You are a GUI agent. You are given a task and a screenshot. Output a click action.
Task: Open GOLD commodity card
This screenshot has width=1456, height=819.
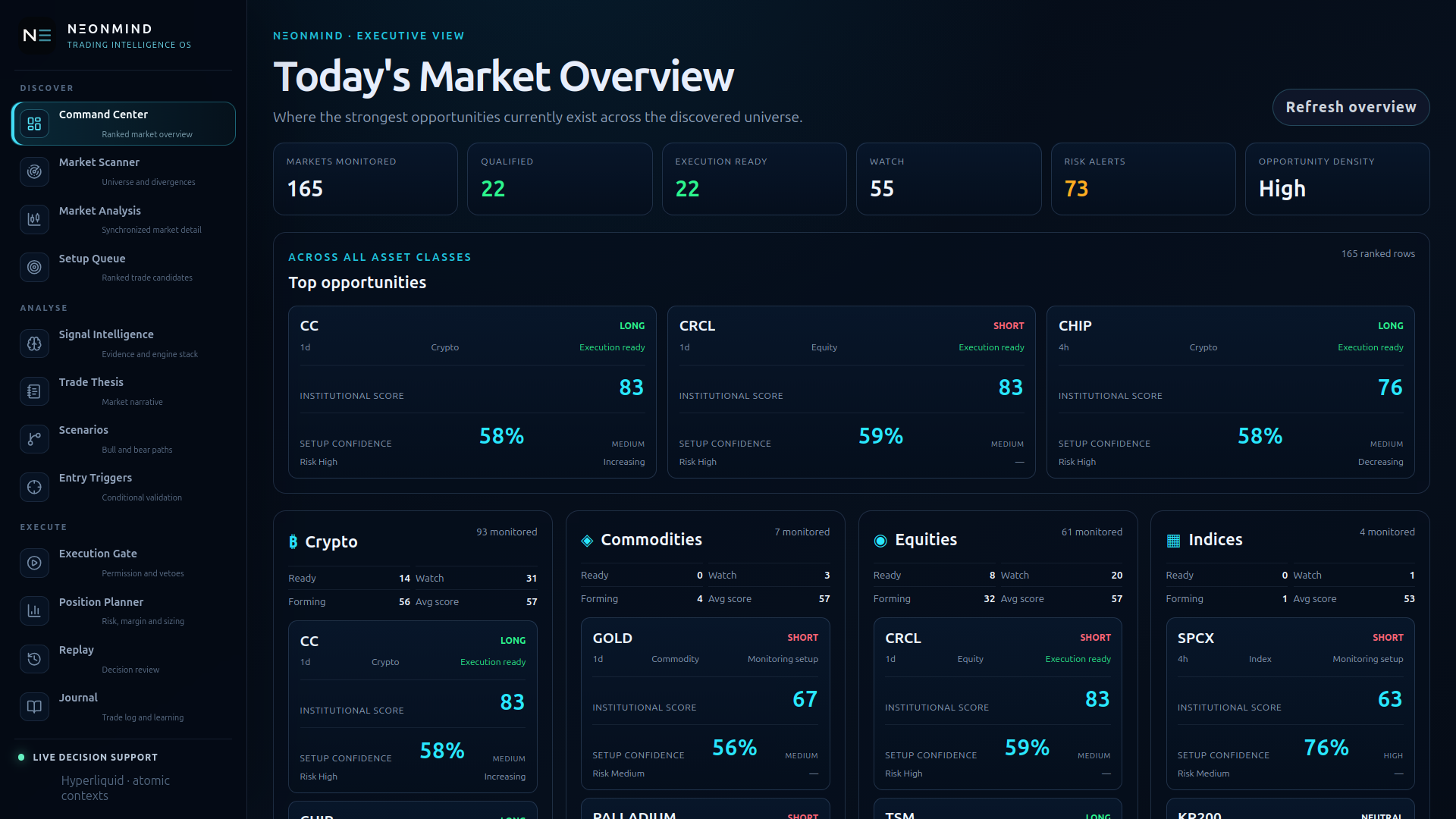point(705,704)
